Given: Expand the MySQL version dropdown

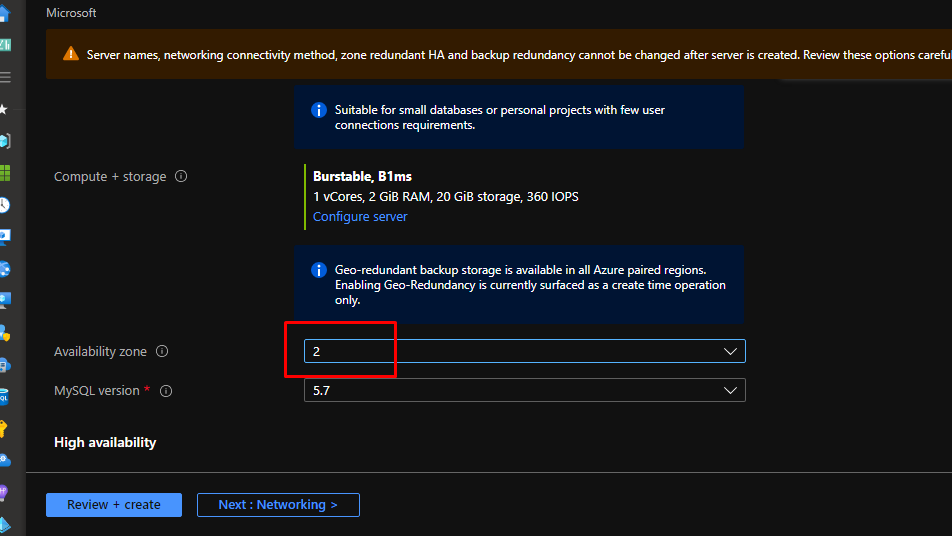Looking at the screenshot, I should (524, 391).
